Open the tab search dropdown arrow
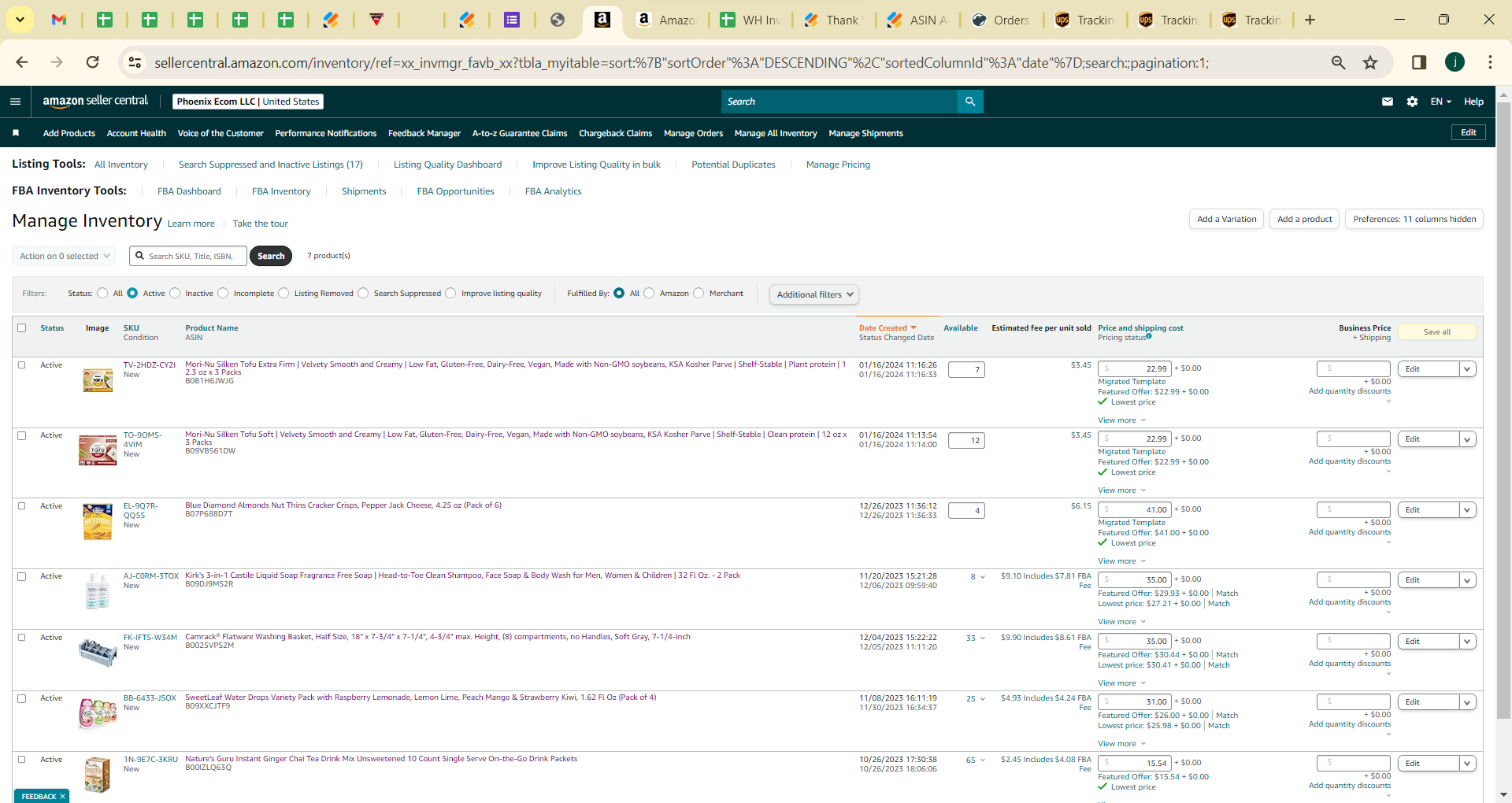The width and height of the screenshot is (1512, 803). click(x=20, y=20)
